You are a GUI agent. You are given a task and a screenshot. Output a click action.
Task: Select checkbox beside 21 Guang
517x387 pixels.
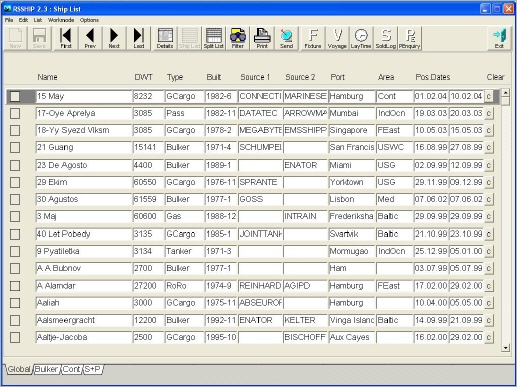coord(15,147)
